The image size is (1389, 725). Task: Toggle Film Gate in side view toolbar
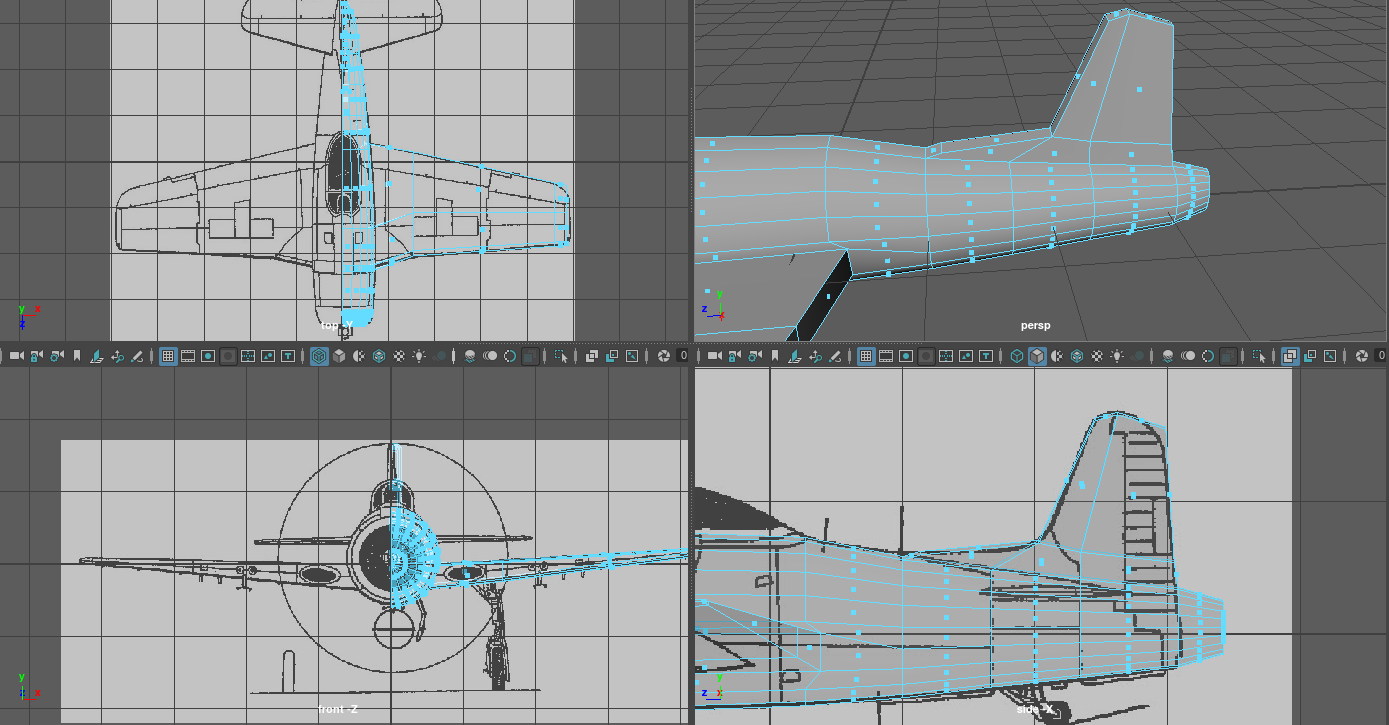[x=887, y=356]
